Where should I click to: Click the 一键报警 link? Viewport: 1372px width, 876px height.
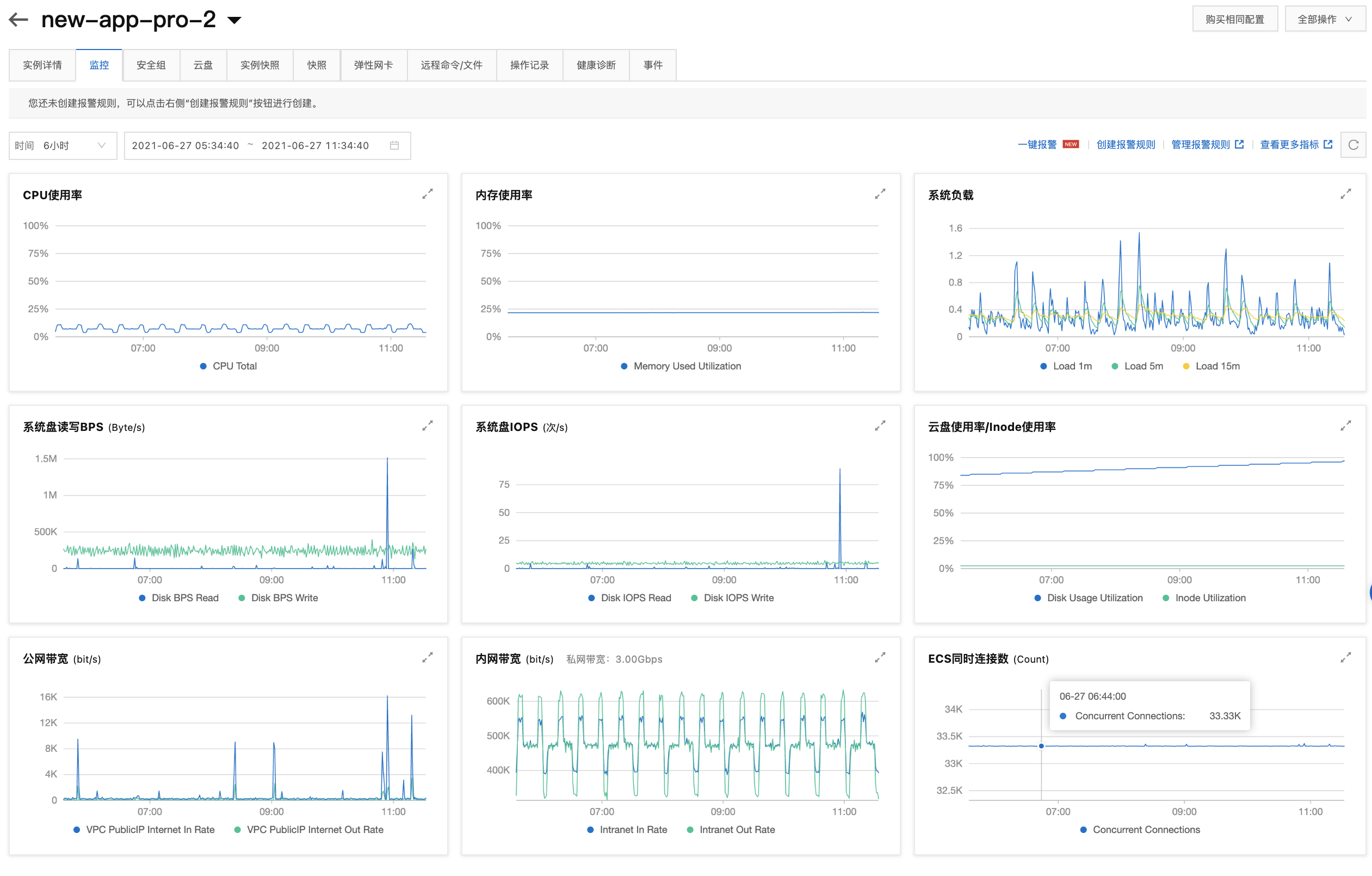pyautogui.click(x=1037, y=145)
